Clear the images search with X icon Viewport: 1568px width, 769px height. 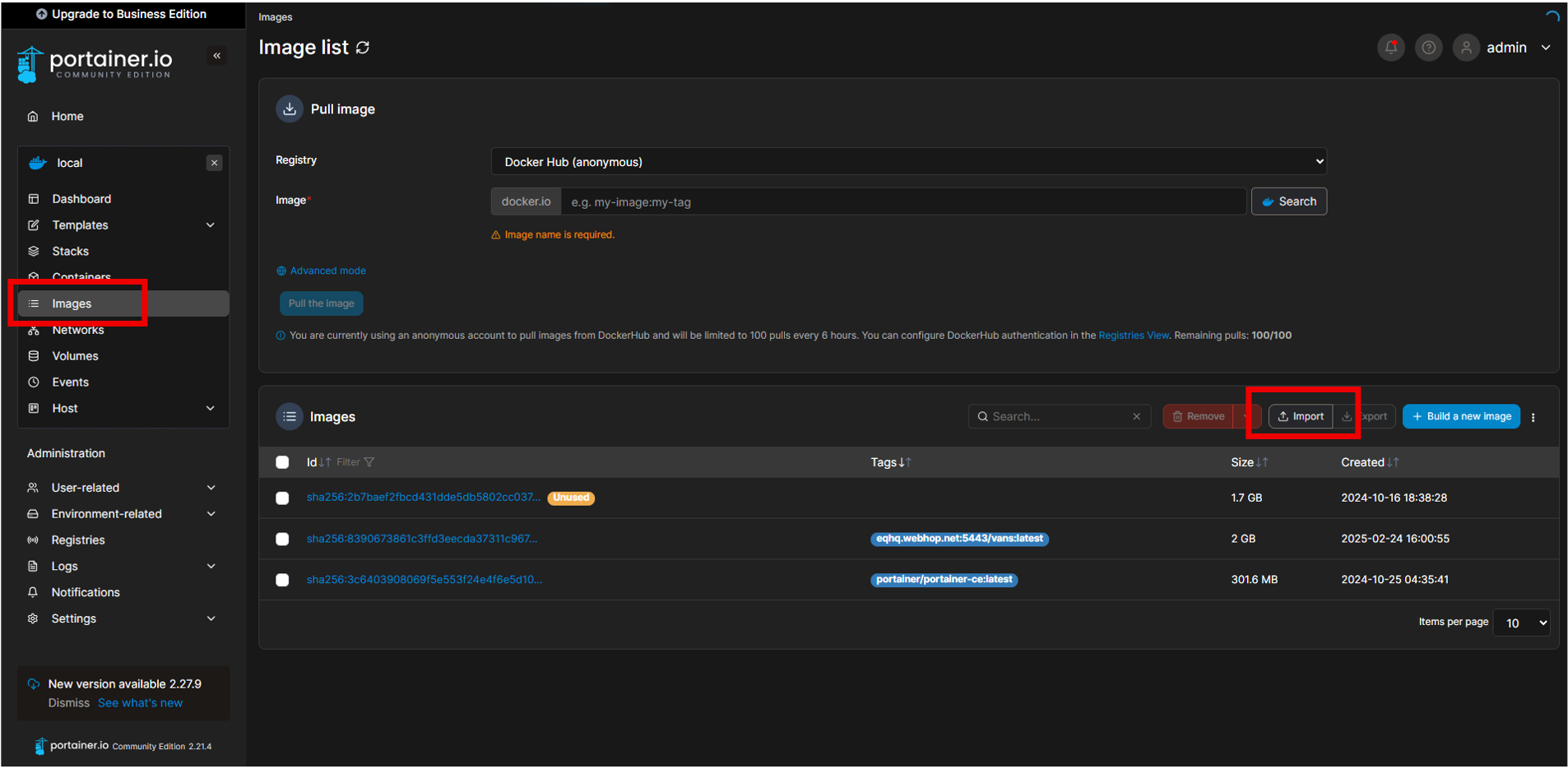pyautogui.click(x=1136, y=417)
